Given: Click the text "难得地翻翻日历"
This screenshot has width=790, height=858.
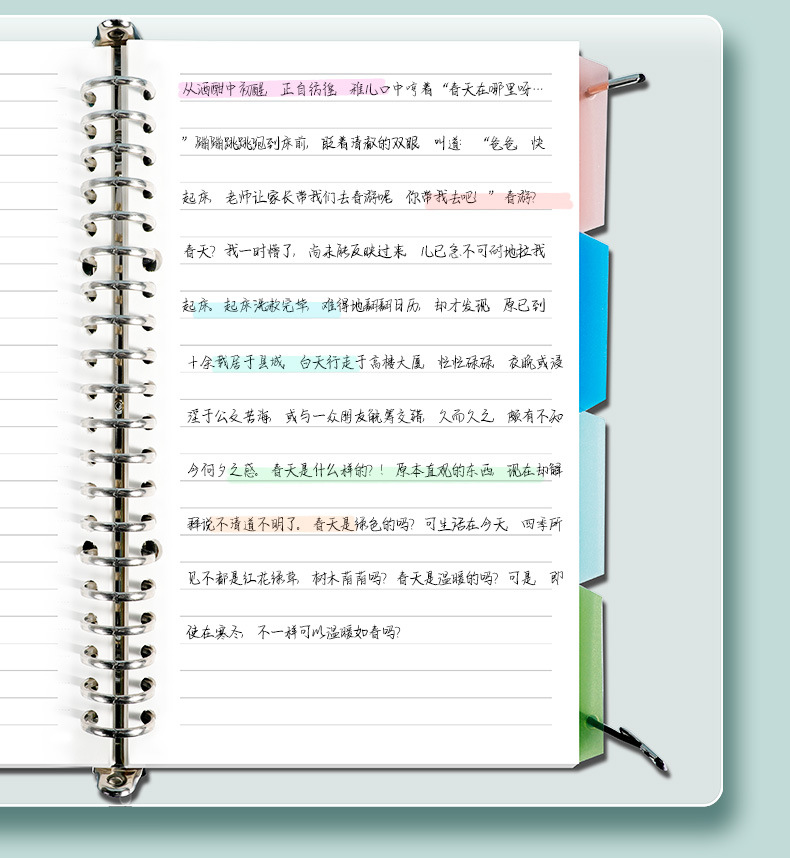Looking at the screenshot, I should click(371, 305).
